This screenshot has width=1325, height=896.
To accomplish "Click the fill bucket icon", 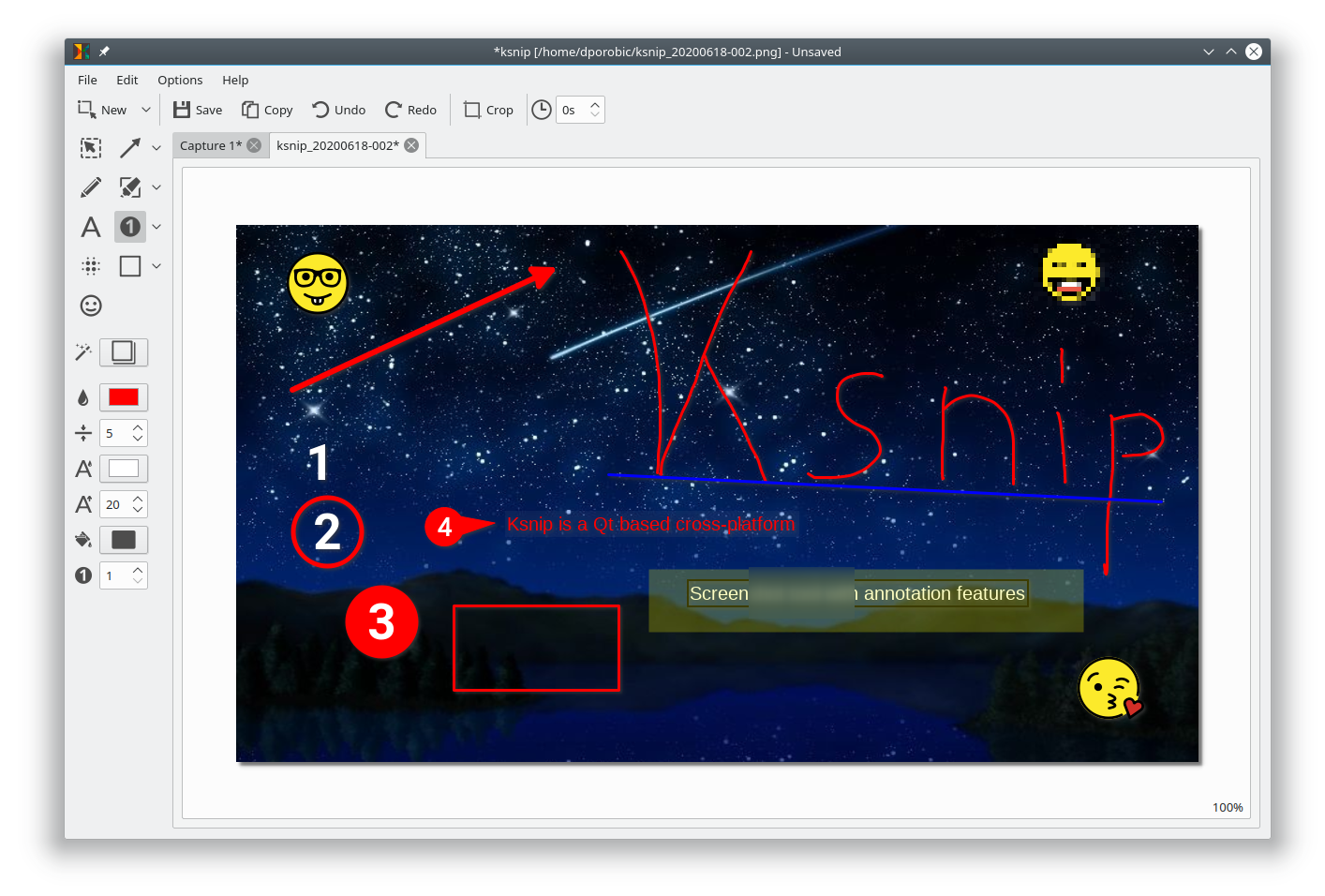I will pyautogui.click(x=83, y=540).
